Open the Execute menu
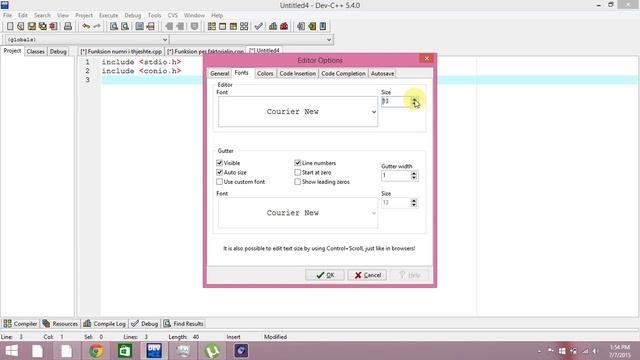The width and height of the screenshot is (640, 360). [x=109, y=15]
